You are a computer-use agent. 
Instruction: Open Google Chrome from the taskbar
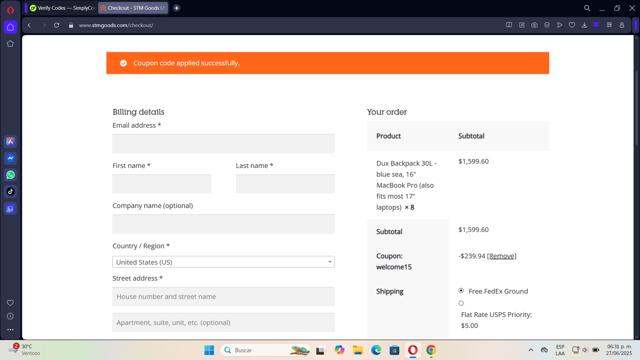(x=431, y=350)
